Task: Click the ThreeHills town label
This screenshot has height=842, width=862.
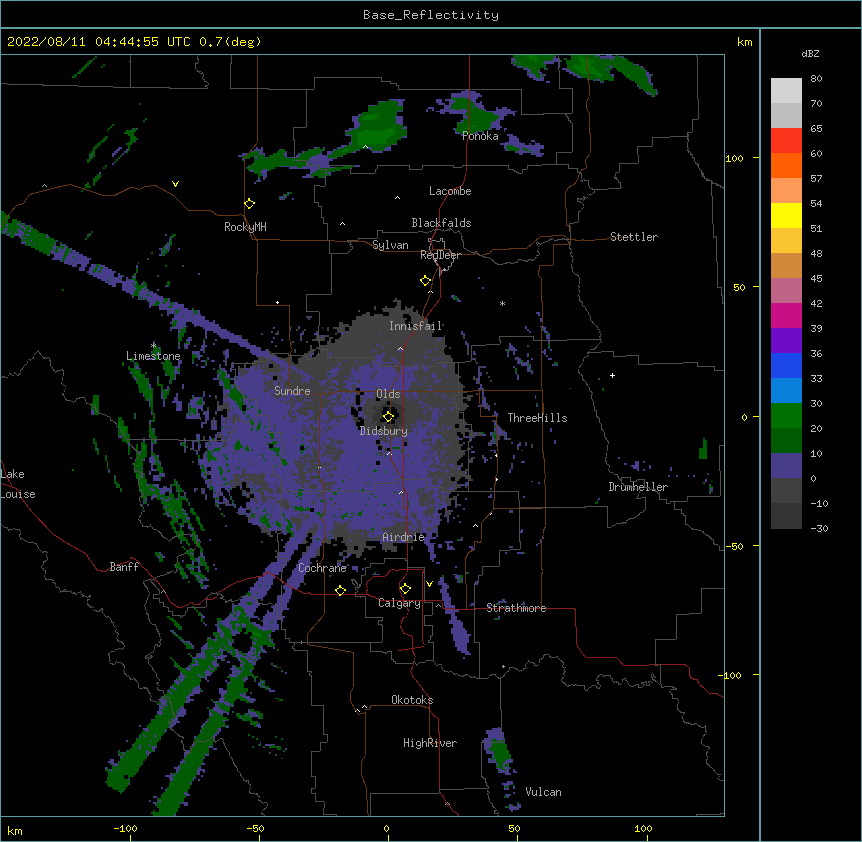Action: pos(537,418)
